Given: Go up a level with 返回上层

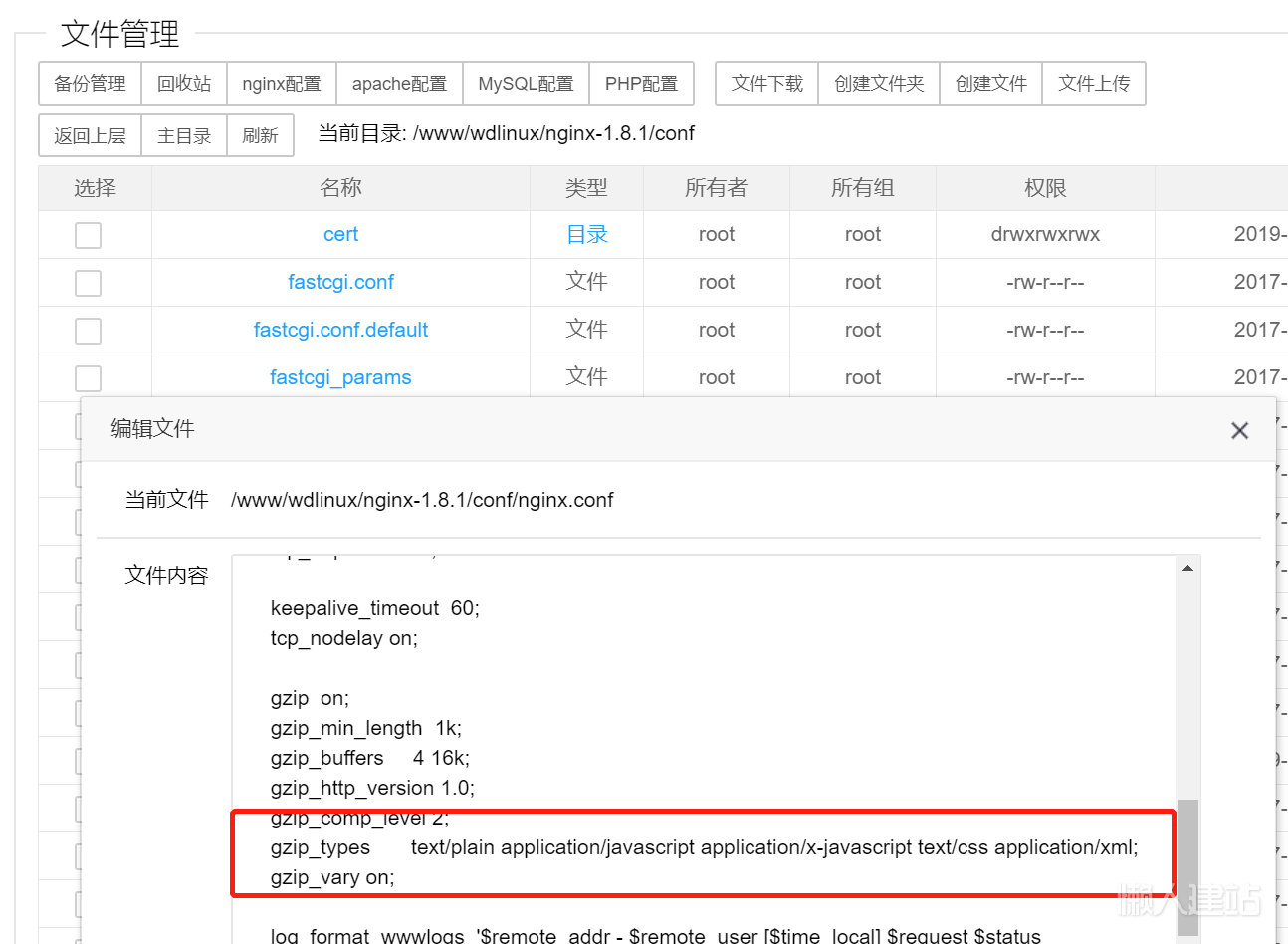Looking at the screenshot, I should [x=90, y=133].
